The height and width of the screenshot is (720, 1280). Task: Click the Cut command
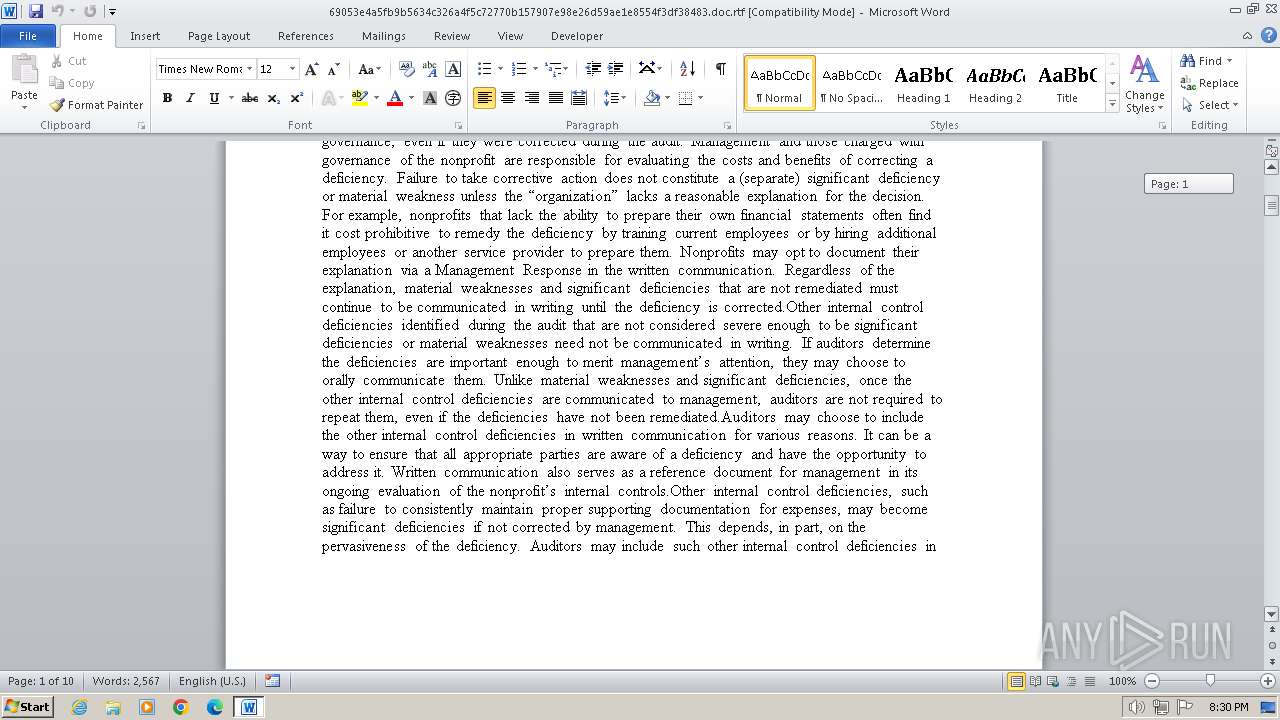point(68,61)
